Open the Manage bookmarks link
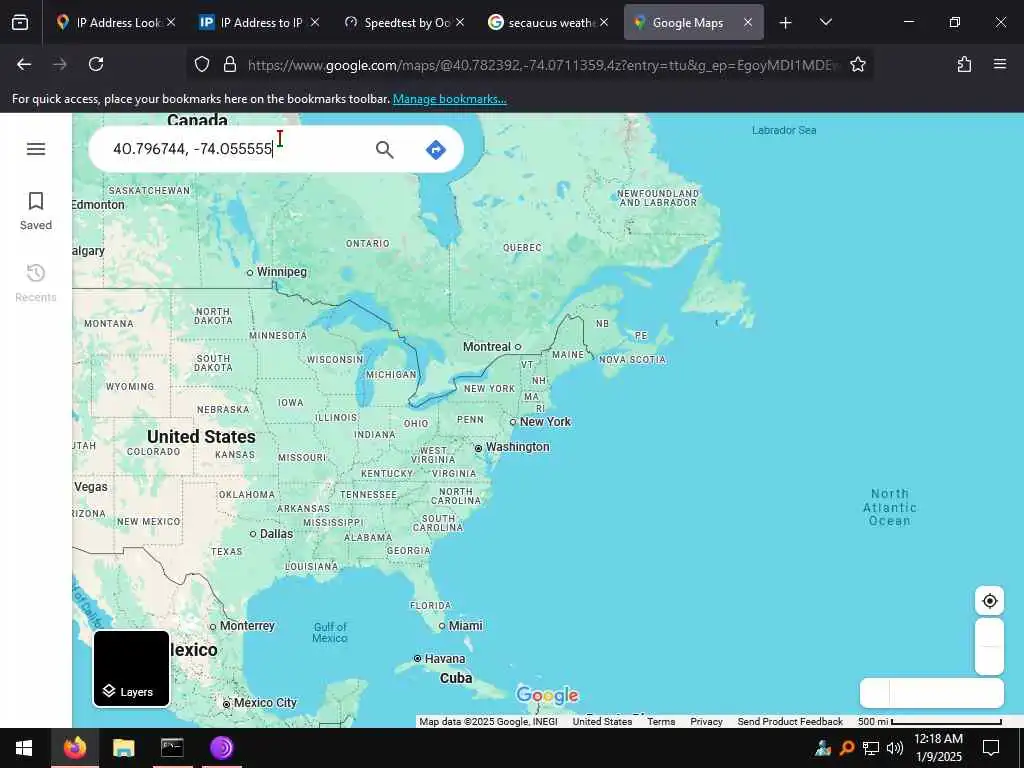Viewport: 1024px width, 768px height. [x=449, y=99]
